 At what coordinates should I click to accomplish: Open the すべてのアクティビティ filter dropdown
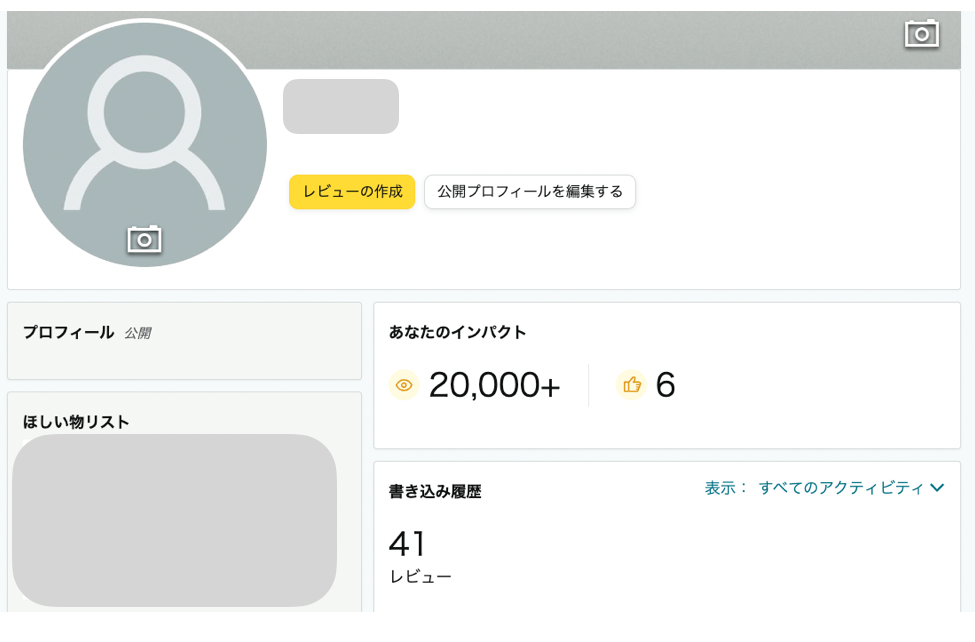pos(840,488)
